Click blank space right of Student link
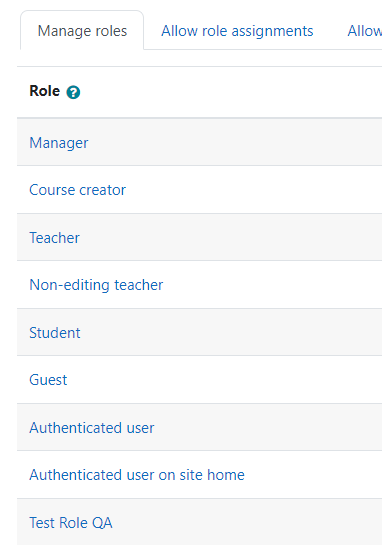Image resolution: width=382 pixels, height=547 pixels. [230, 332]
